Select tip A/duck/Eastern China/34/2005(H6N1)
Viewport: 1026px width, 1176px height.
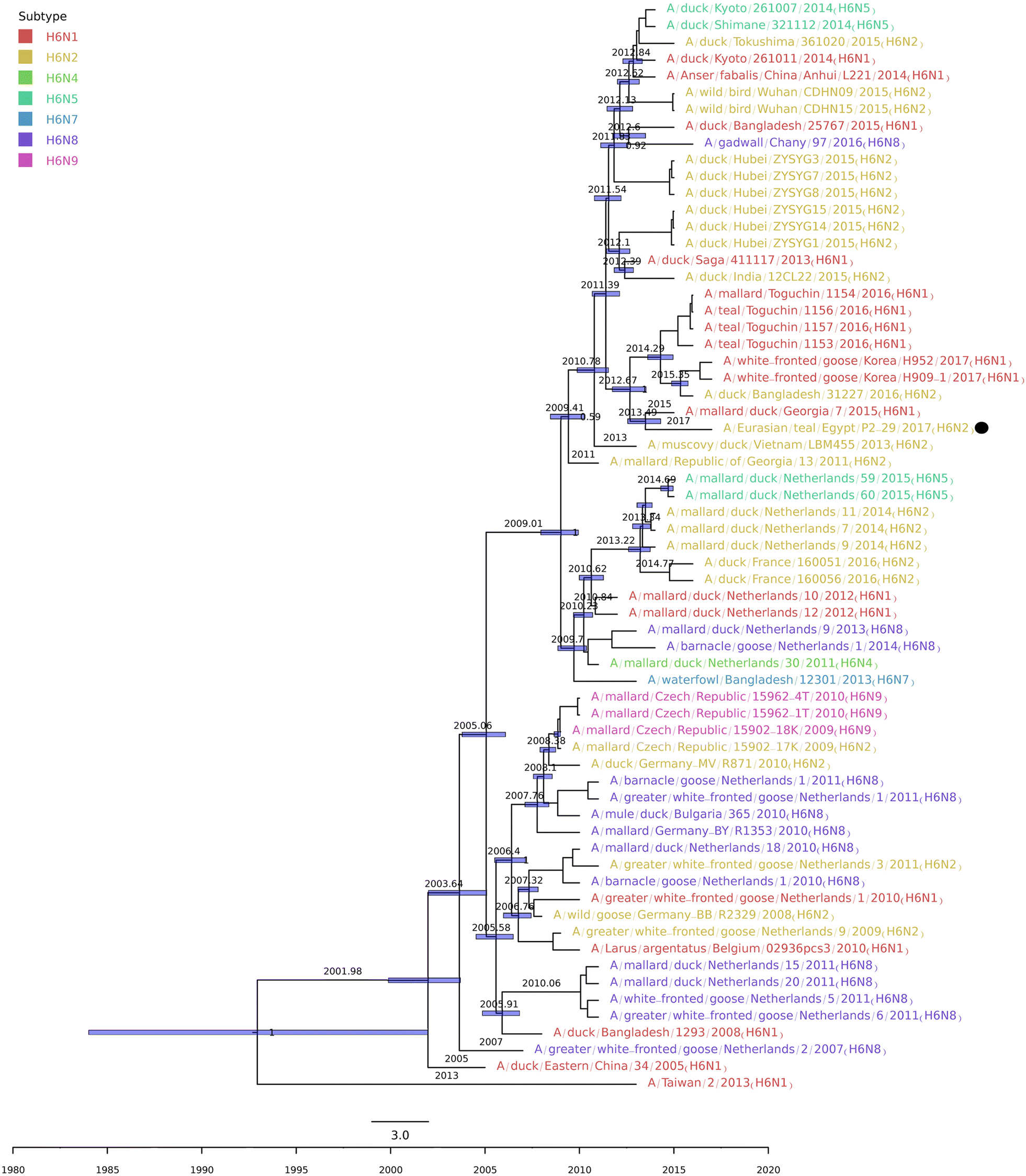[612, 1067]
